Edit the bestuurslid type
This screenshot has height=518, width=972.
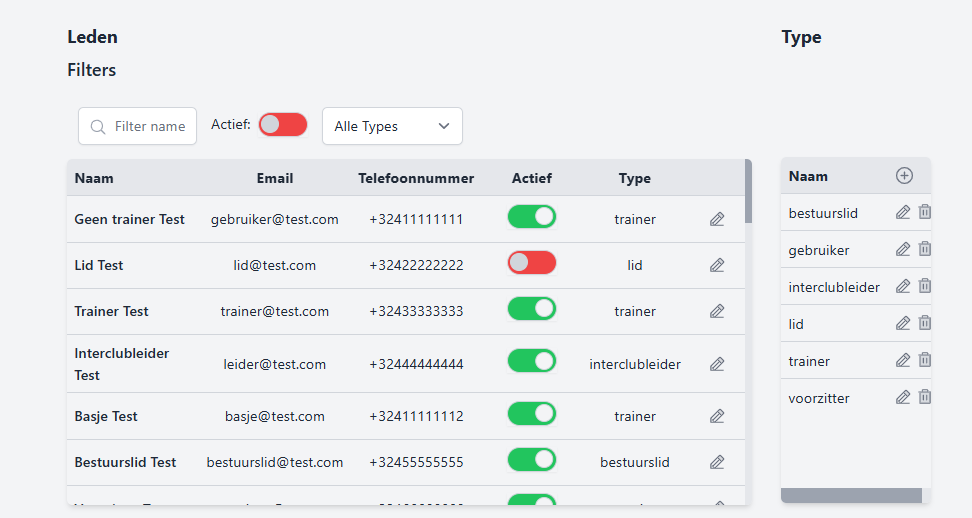[x=903, y=213]
